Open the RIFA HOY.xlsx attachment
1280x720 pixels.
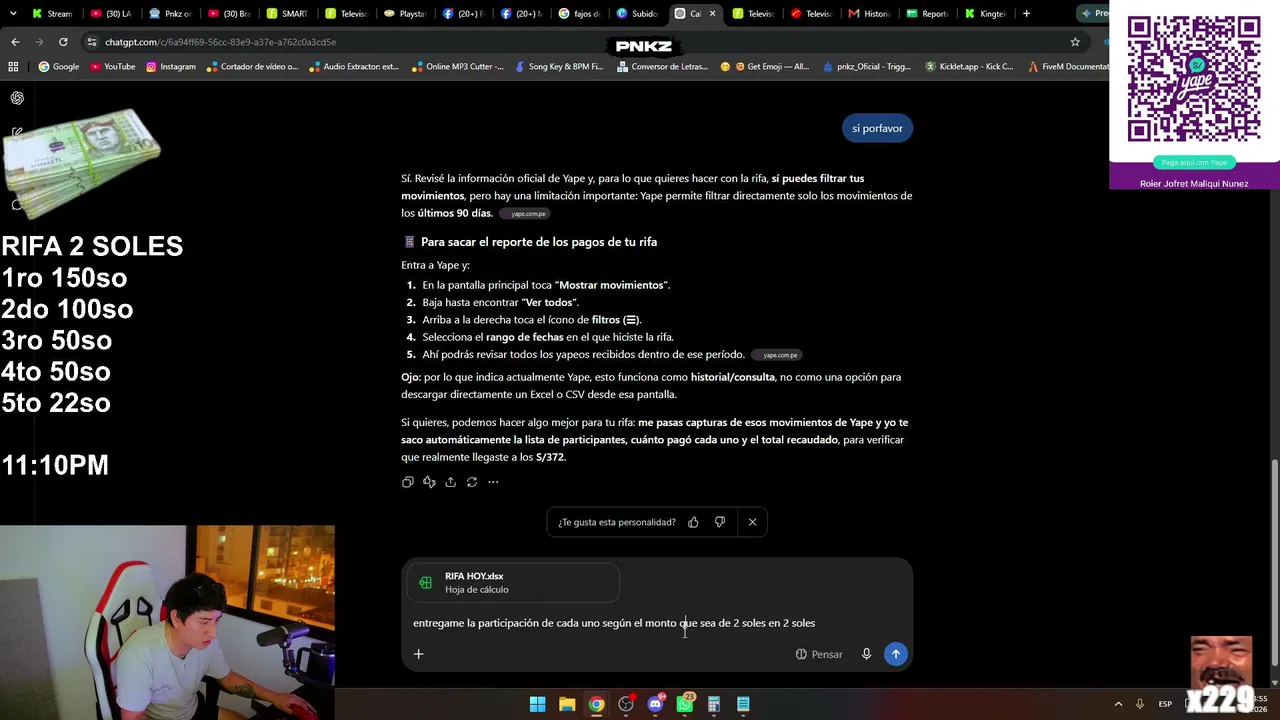click(x=513, y=583)
